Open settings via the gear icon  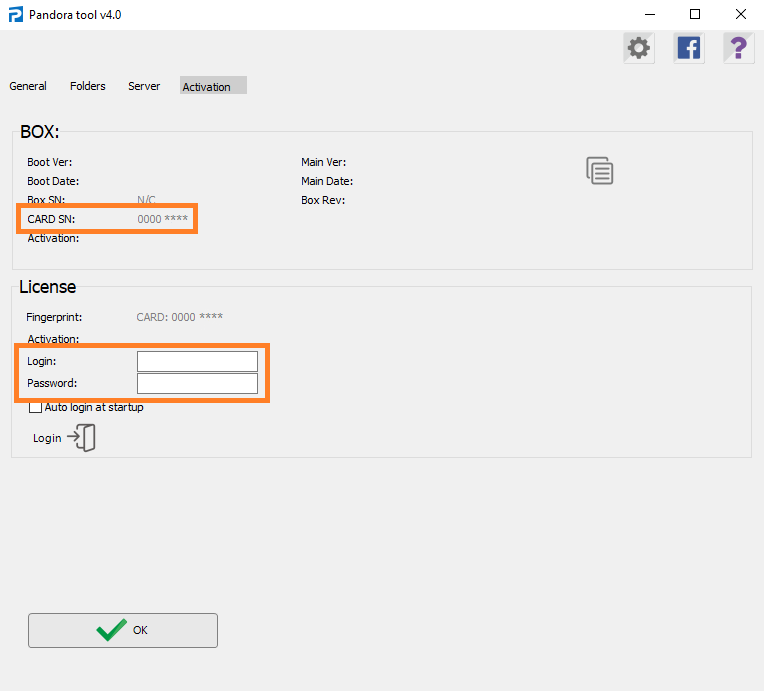(x=638, y=48)
